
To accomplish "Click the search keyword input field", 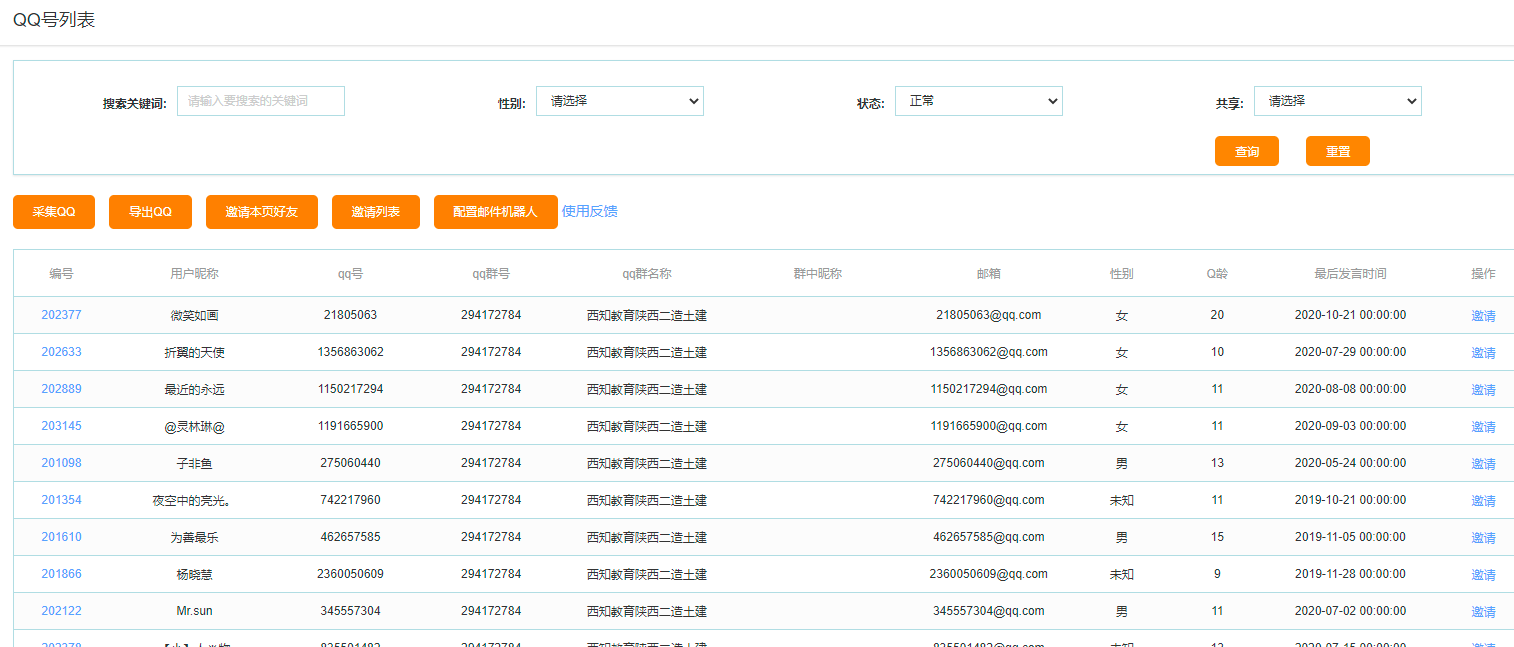I will pos(260,100).
